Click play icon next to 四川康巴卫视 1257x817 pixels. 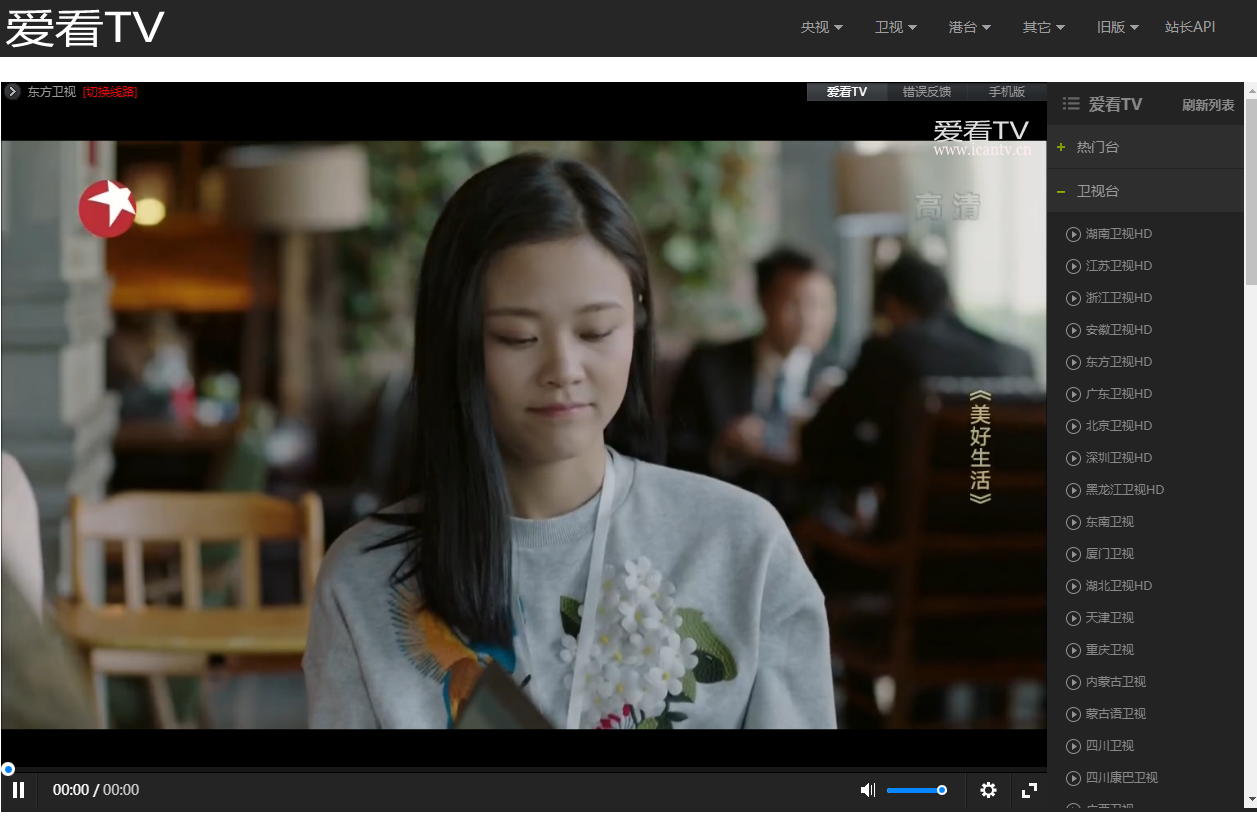tap(1073, 778)
